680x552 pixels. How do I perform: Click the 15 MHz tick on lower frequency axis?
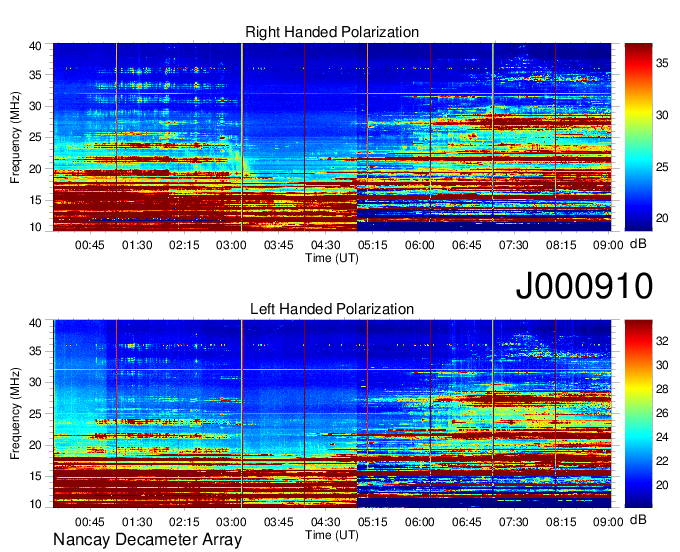36,476
